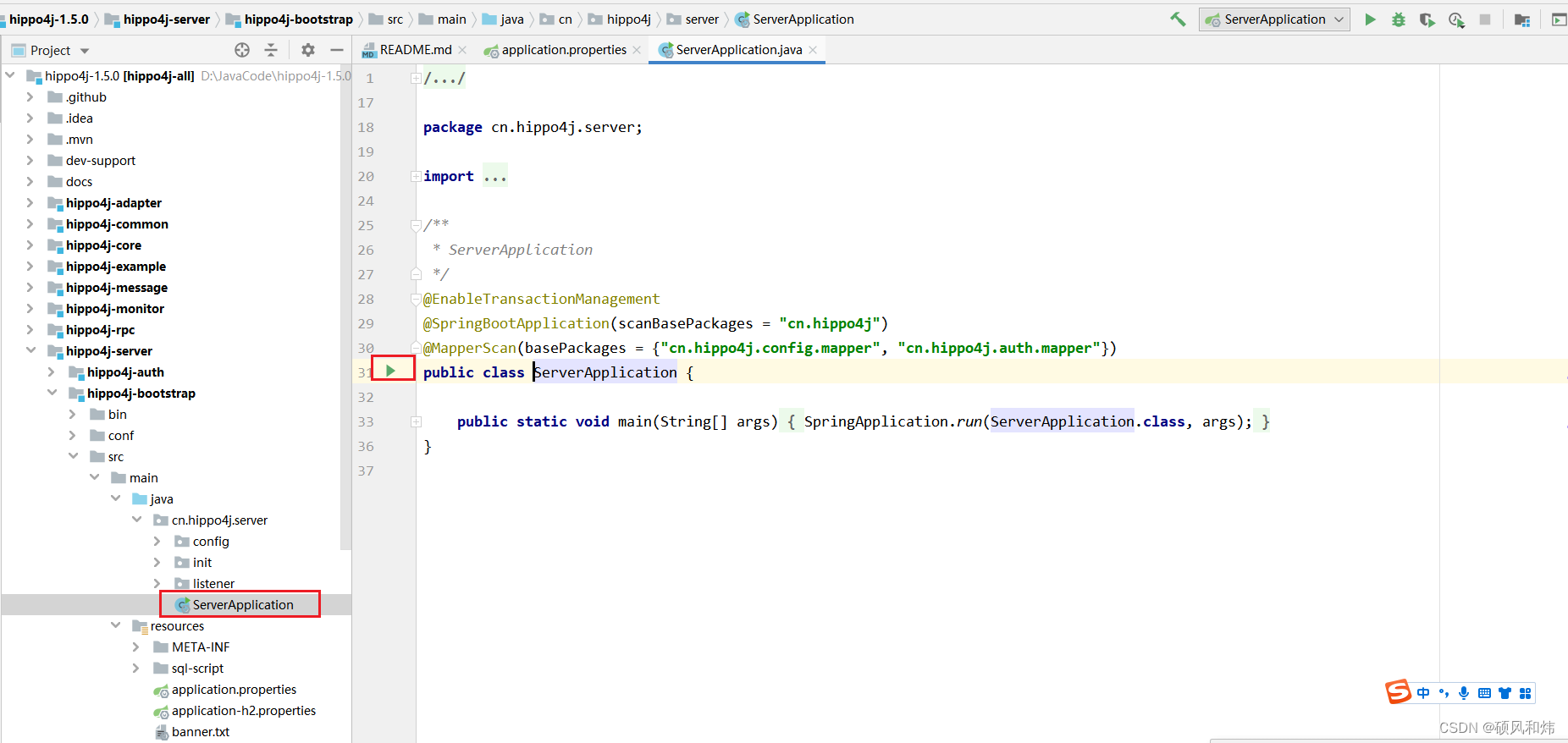Click the ServerApplication breadcrumb
The image size is (1568, 743).
pyautogui.click(x=803, y=19)
